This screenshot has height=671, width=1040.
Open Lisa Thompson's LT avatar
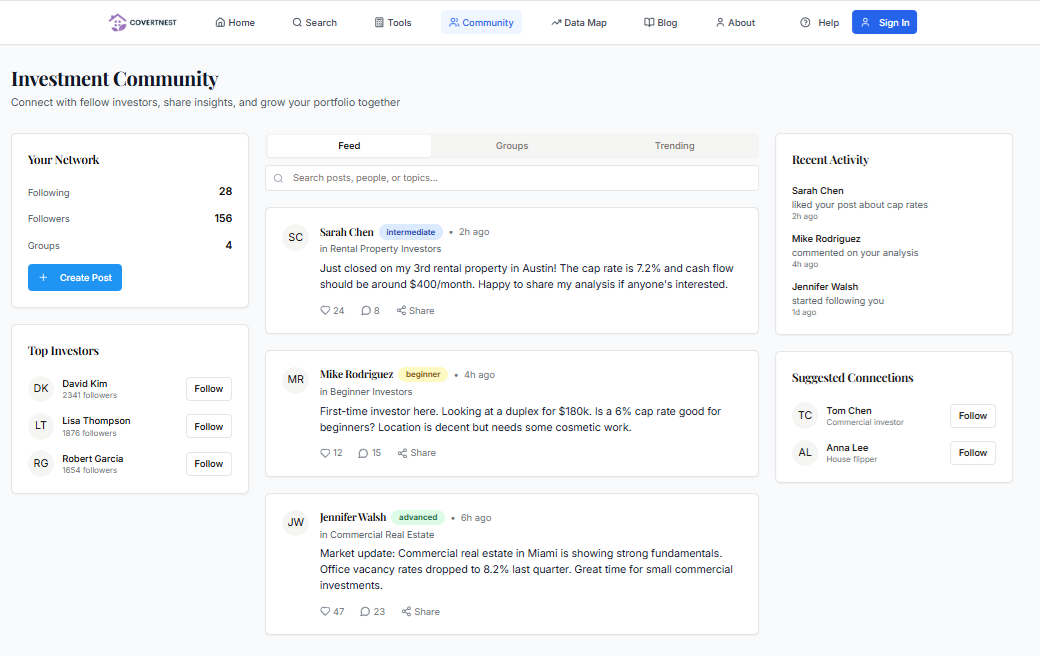pos(41,426)
